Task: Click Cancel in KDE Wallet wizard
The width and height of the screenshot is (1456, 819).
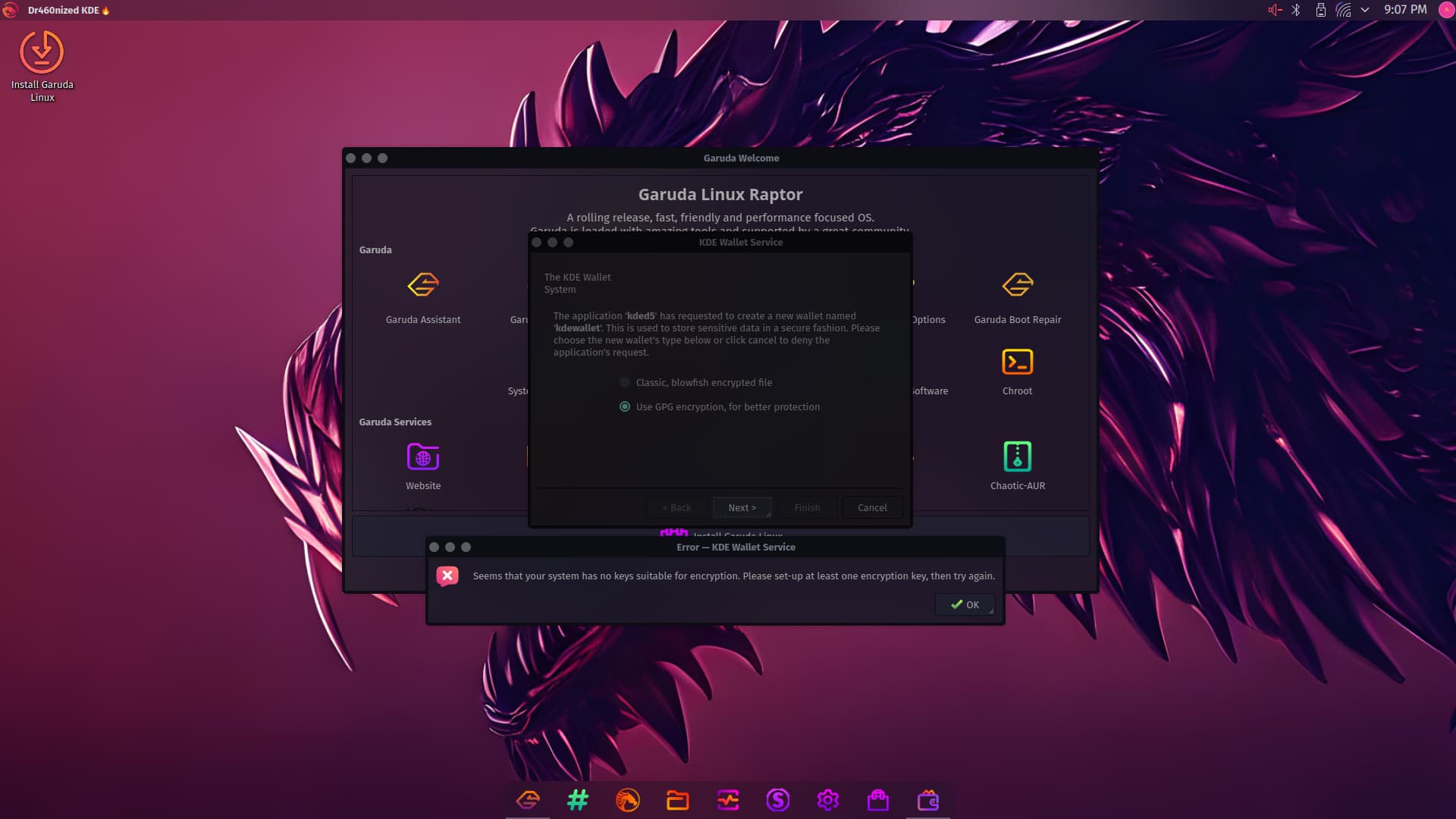Action: pos(872,507)
